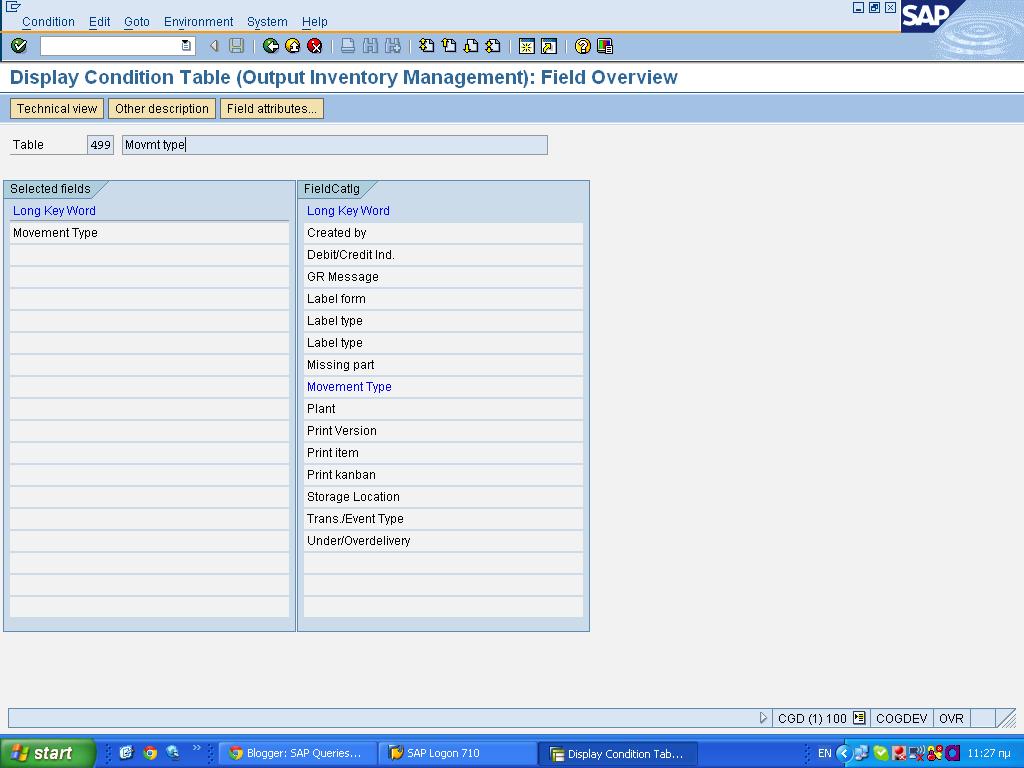The height and width of the screenshot is (768, 1024).
Task: Open the SAP window control menu icon
Action: (12, 7)
